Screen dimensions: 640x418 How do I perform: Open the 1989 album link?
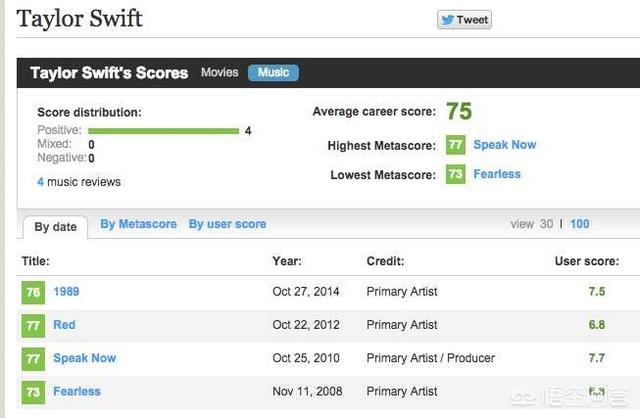[x=66, y=291]
